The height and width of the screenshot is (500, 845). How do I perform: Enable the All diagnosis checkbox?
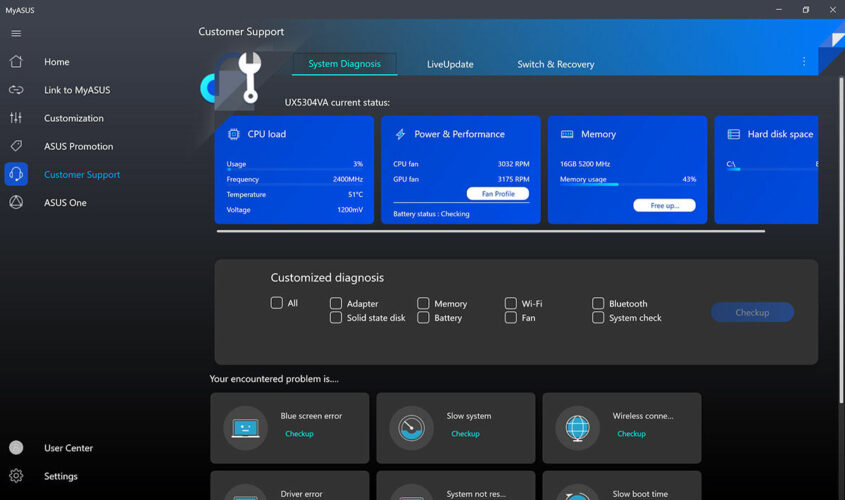coord(277,303)
